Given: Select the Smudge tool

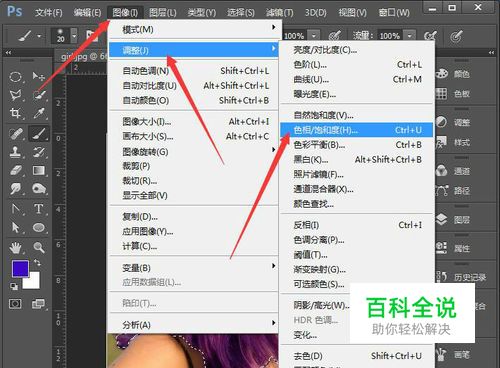Looking at the screenshot, I should pyautogui.click(x=15, y=189).
